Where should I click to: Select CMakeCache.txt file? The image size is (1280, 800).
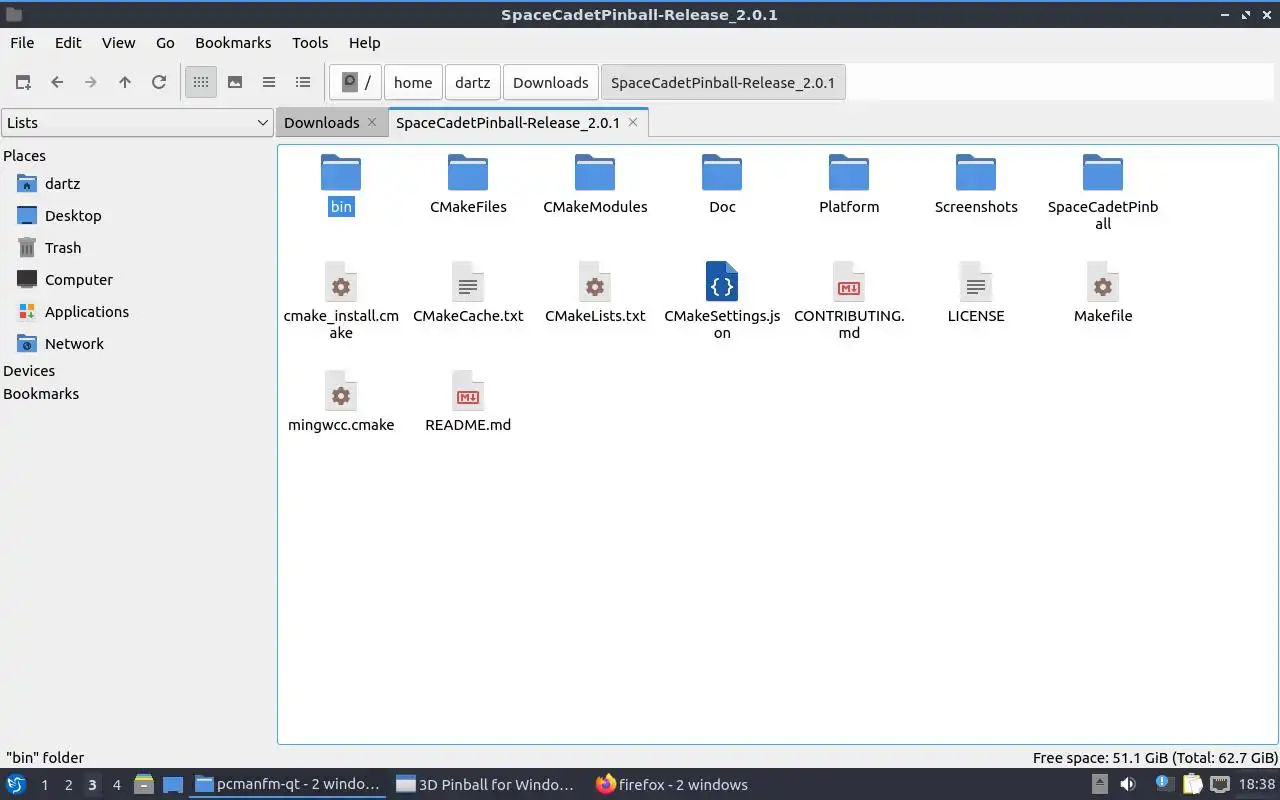point(468,293)
